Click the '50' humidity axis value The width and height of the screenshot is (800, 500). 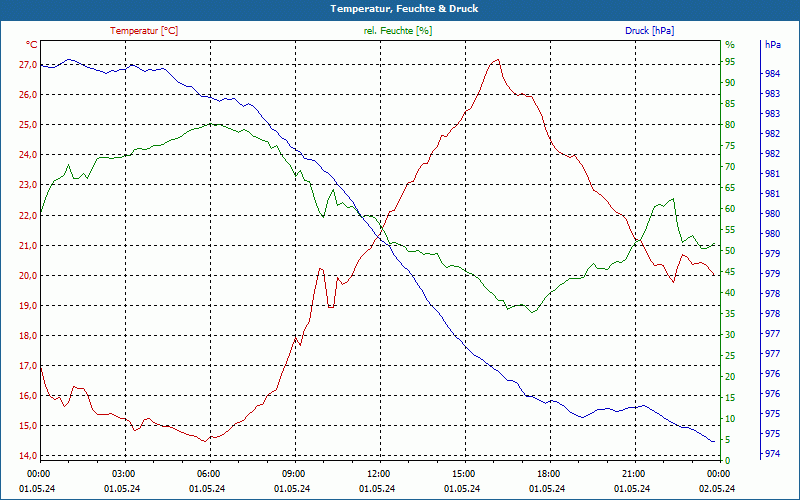[730, 251]
